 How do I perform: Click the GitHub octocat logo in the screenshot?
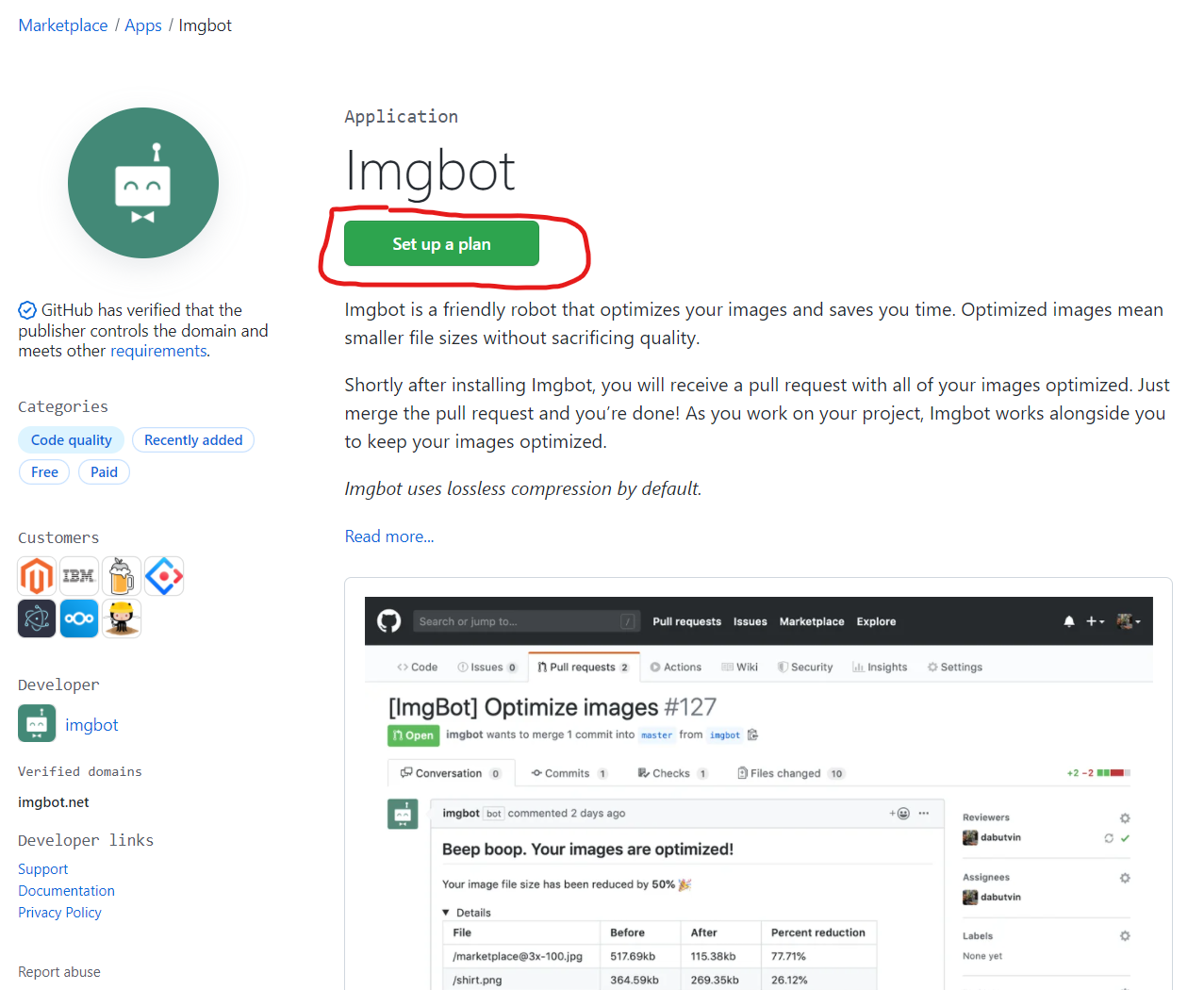coord(388,621)
